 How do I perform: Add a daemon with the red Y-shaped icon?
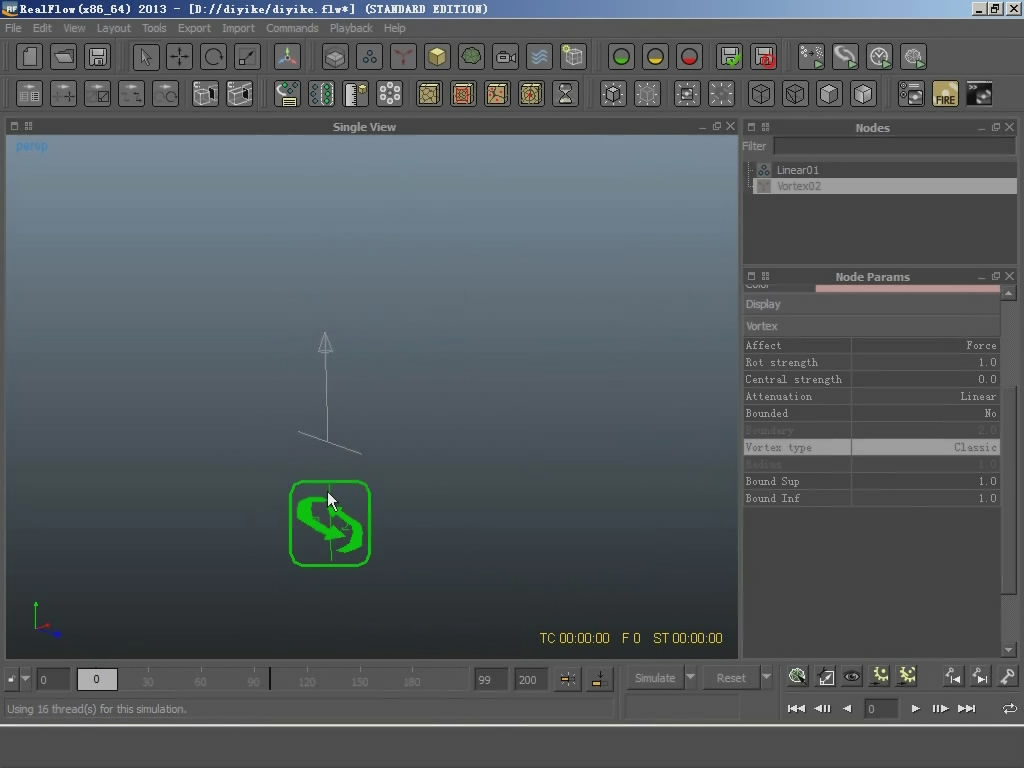coord(403,57)
